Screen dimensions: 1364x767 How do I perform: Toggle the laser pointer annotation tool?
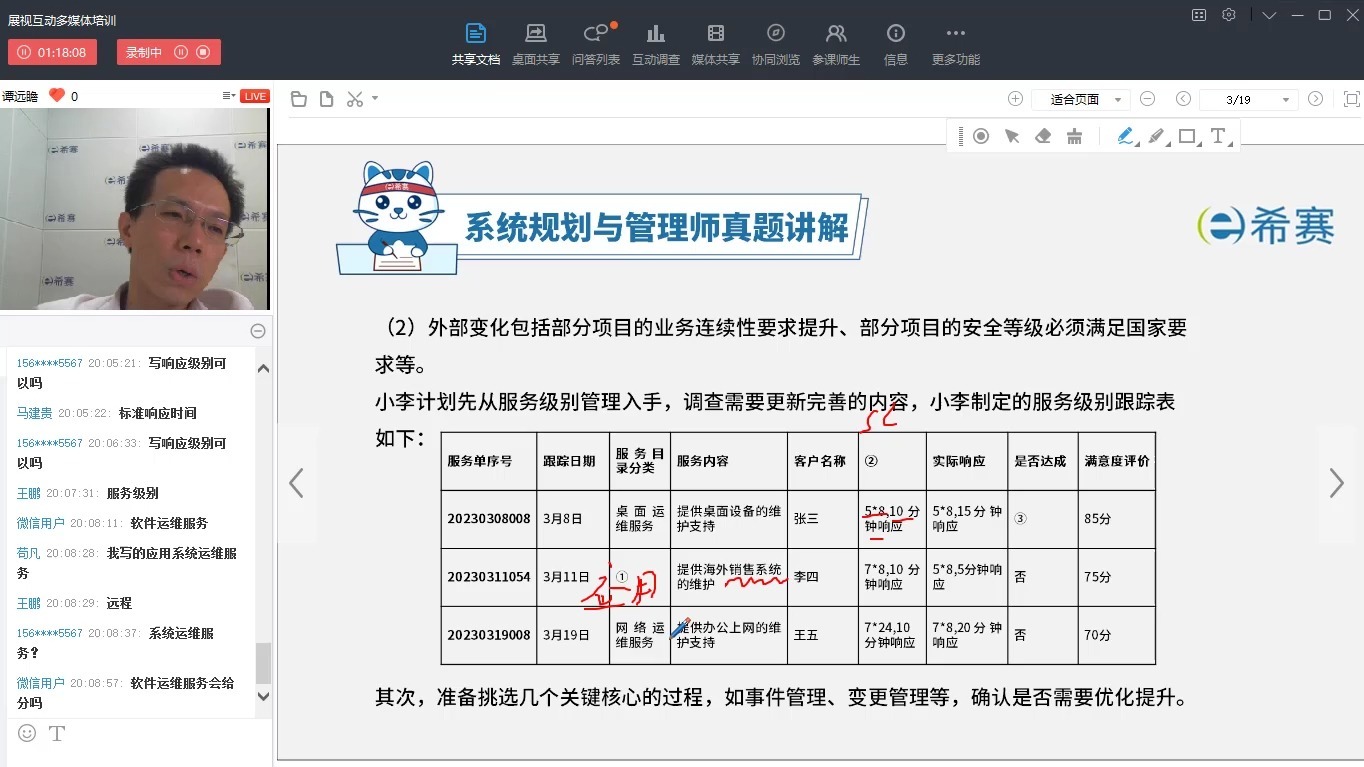tap(982, 135)
